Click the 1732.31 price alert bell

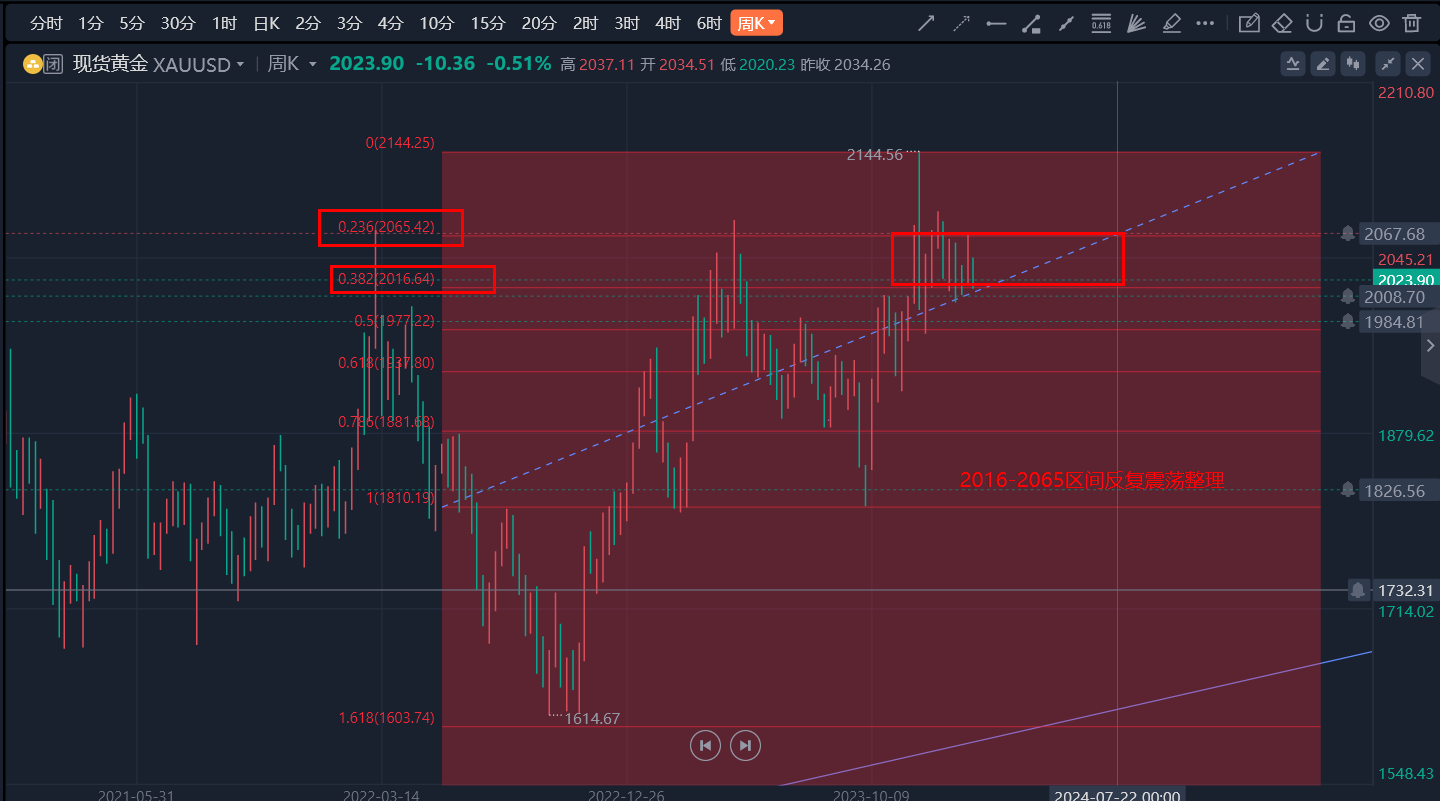click(1357, 590)
